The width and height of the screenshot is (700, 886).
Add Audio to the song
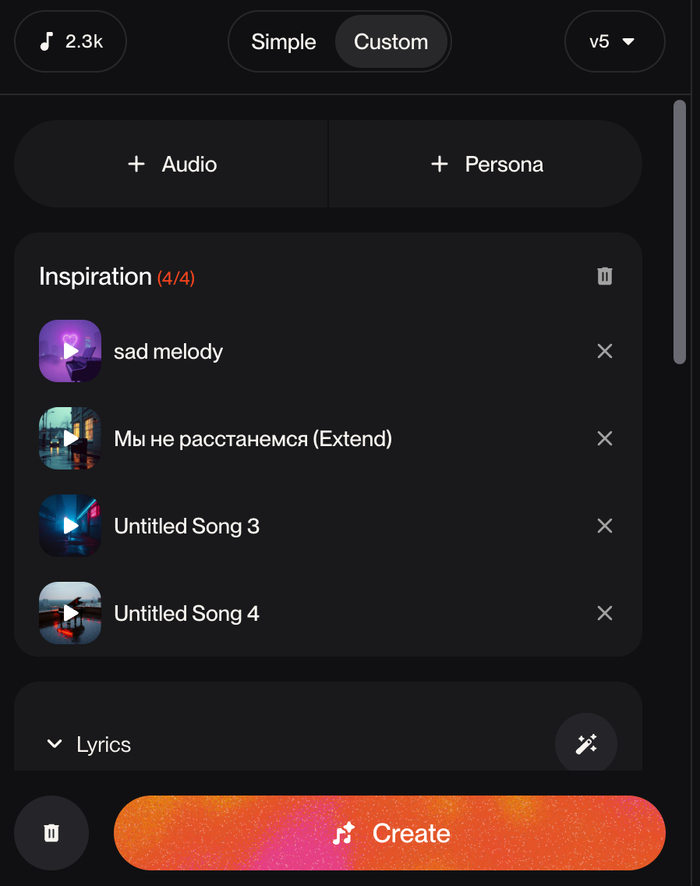172,164
